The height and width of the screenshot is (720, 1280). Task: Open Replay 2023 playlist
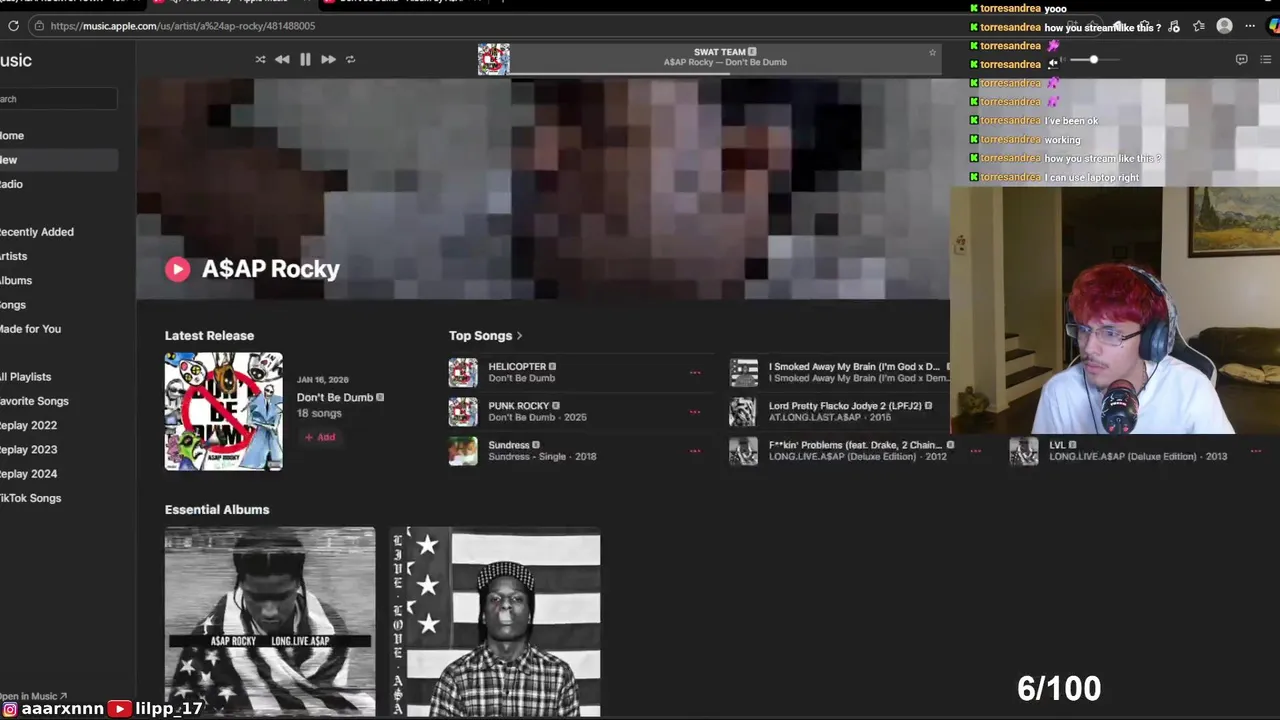click(28, 450)
